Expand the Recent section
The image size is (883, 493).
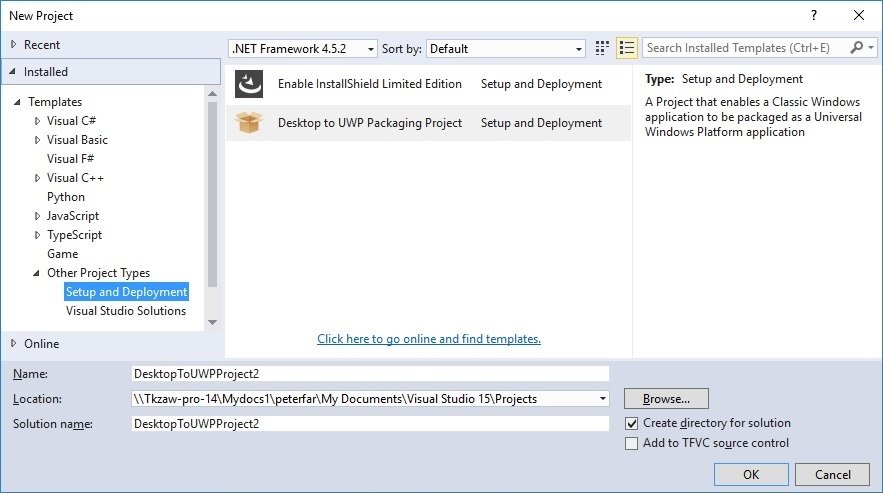click(14, 44)
